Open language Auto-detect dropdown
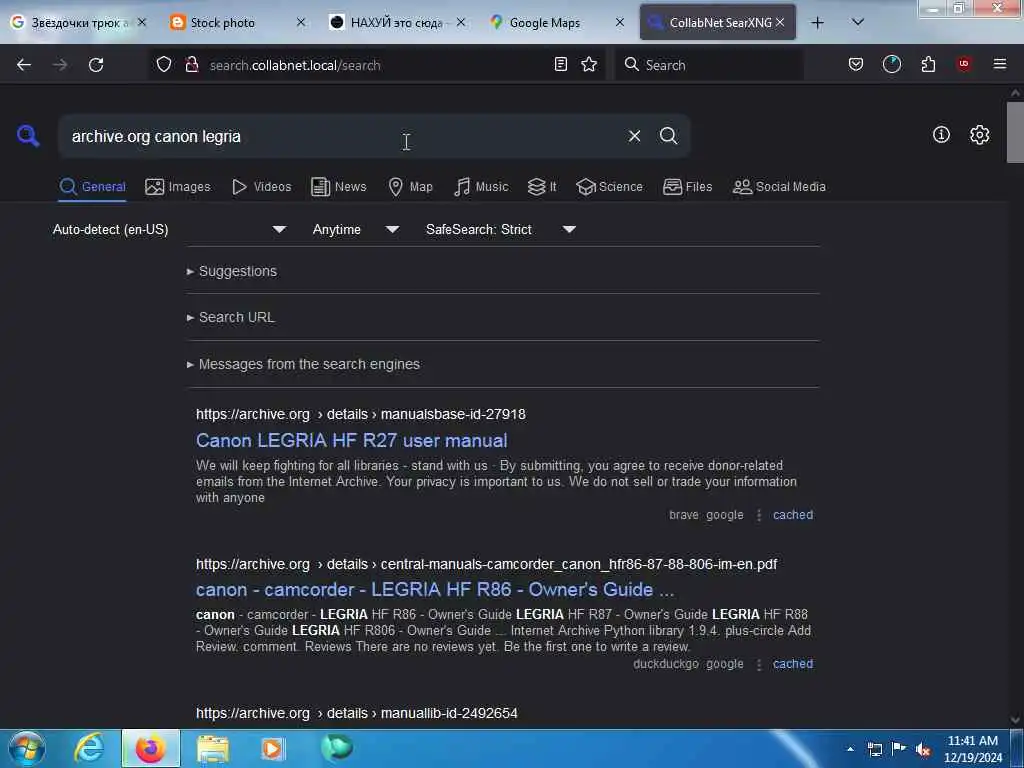Viewport: 1024px width, 768px height. click(170, 230)
